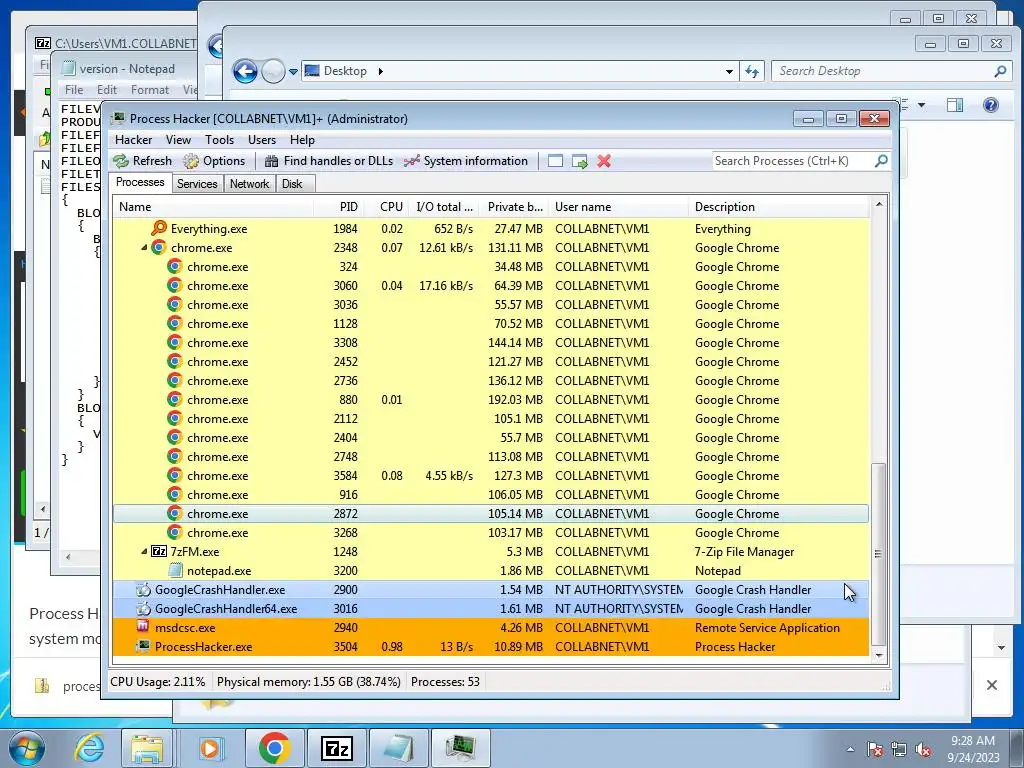Open the Hacker menu
1024x768 pixels.
[133, 140]
